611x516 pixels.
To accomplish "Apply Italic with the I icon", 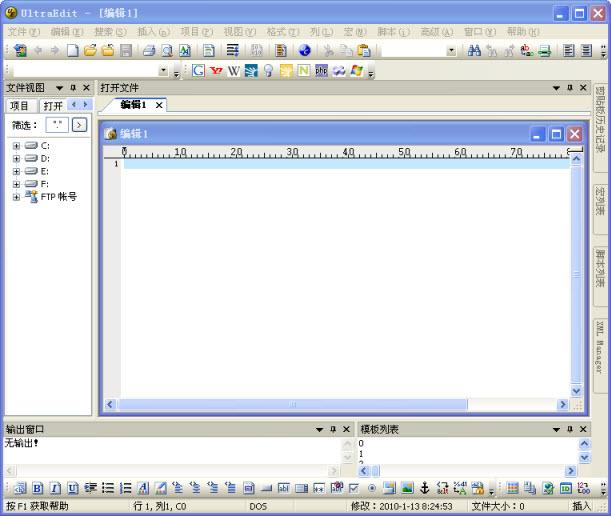I will 55,488.
